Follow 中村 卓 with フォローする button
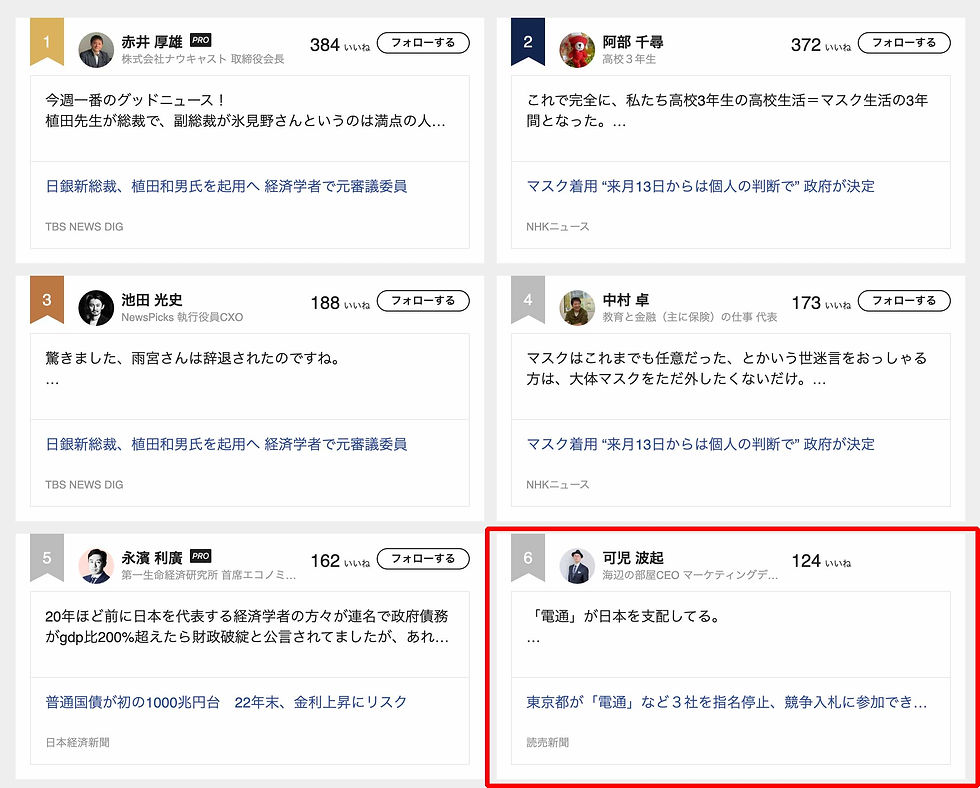 pyautogui.click(x=904, y=301)
